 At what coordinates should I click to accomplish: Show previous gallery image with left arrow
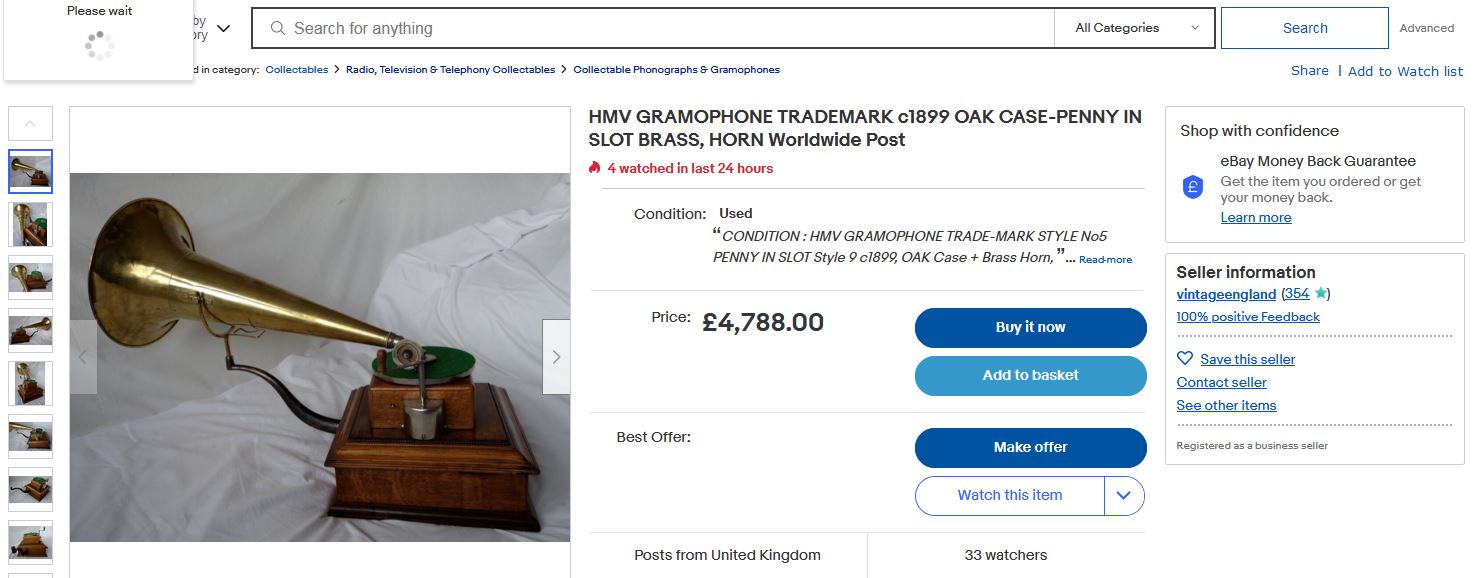pyautogui.click(x=83, y=357)
